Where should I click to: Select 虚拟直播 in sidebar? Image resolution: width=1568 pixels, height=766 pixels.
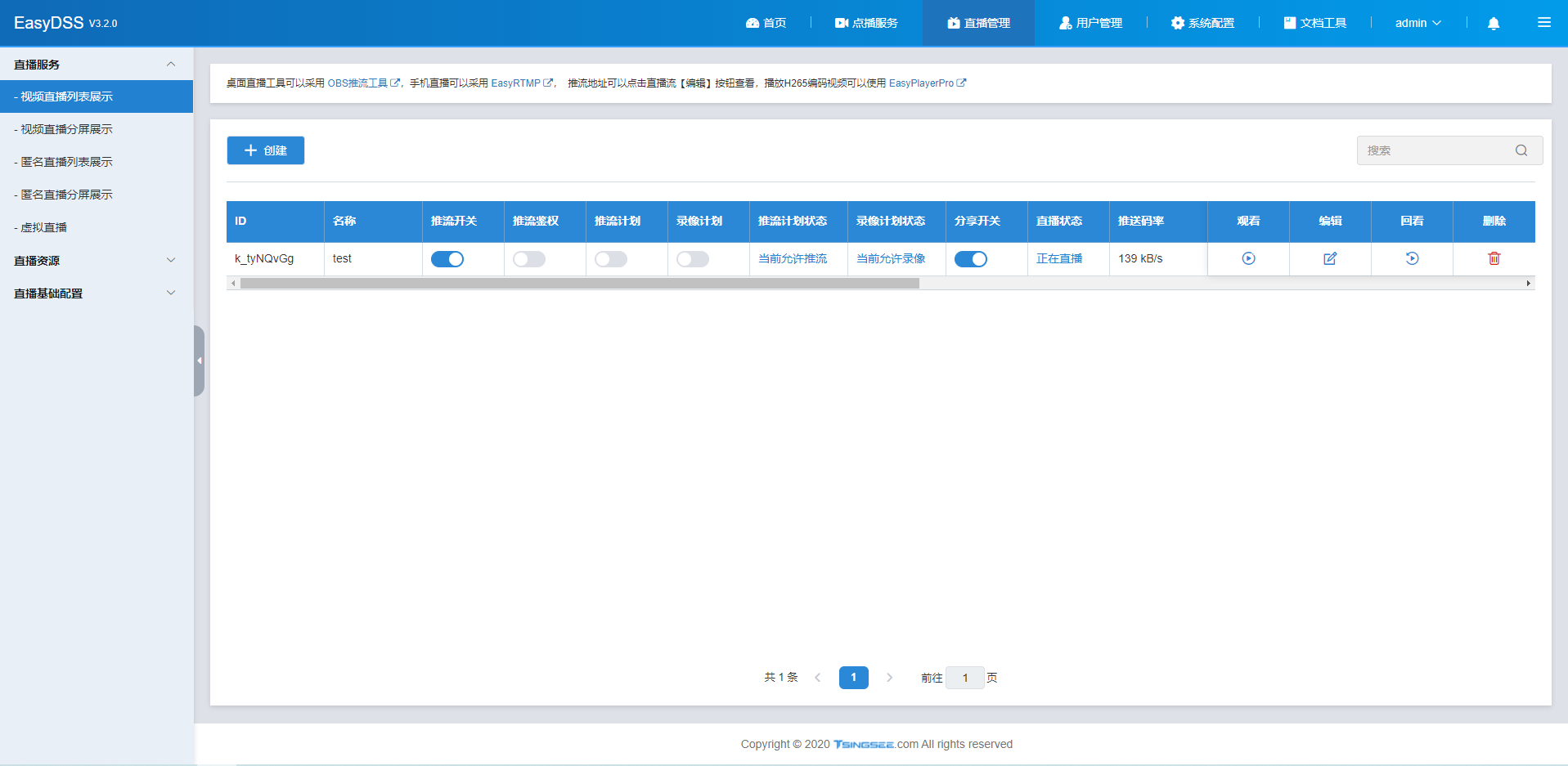click(97, 227)
